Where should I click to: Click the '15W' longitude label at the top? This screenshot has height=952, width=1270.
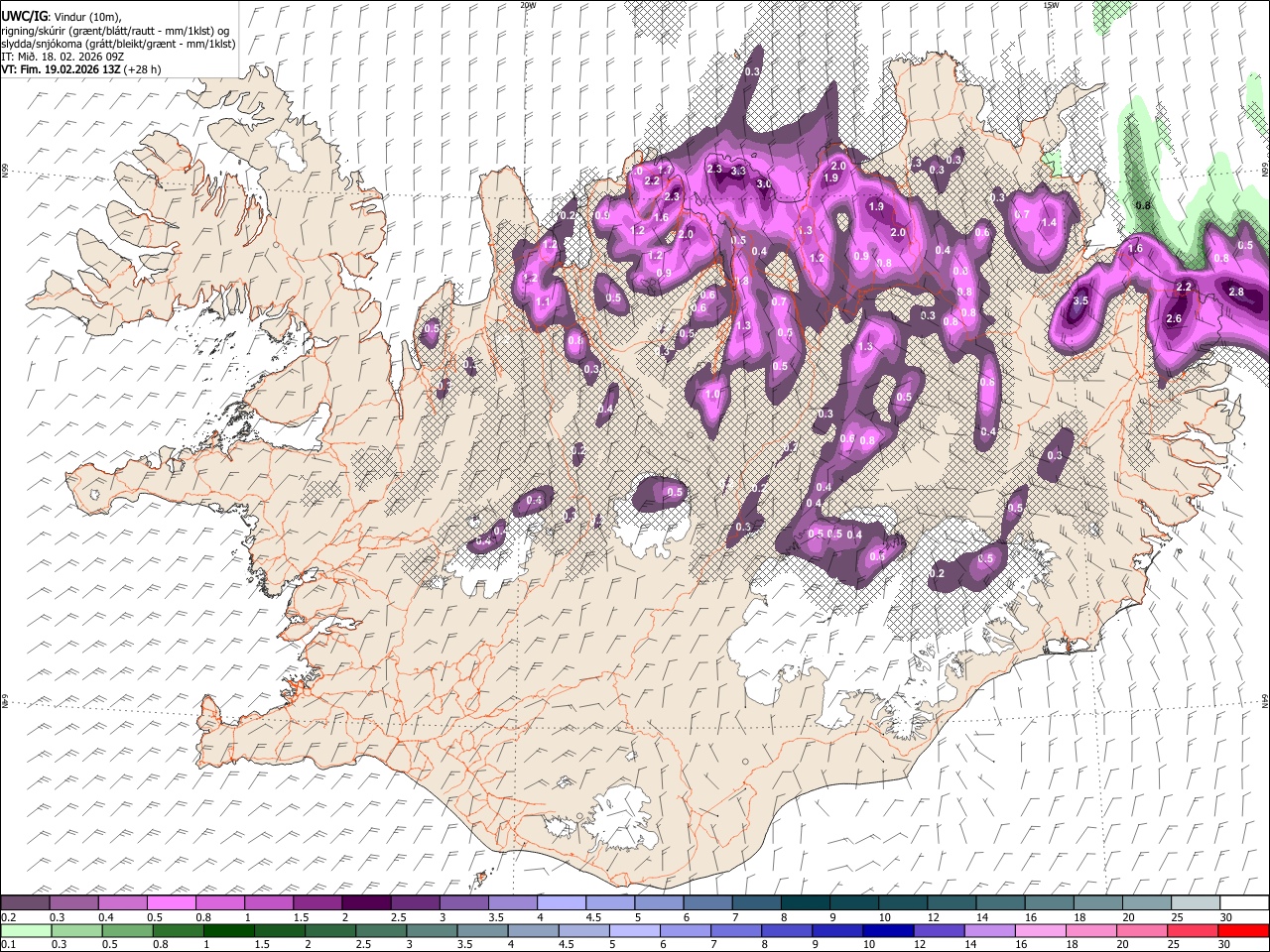pyautogui.click(x=1050, y=5)
